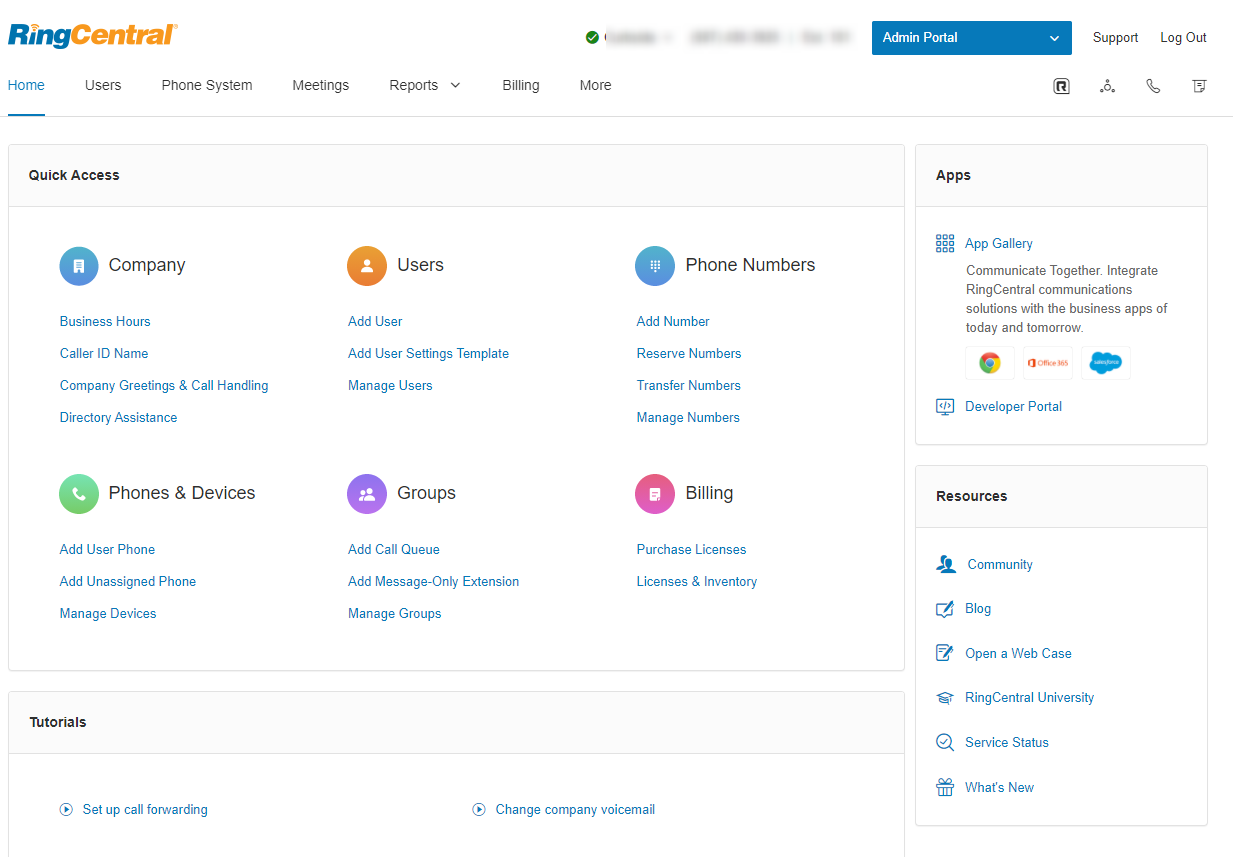
Task: Open the Developer Portal link text
Action: click(1013, 407)
